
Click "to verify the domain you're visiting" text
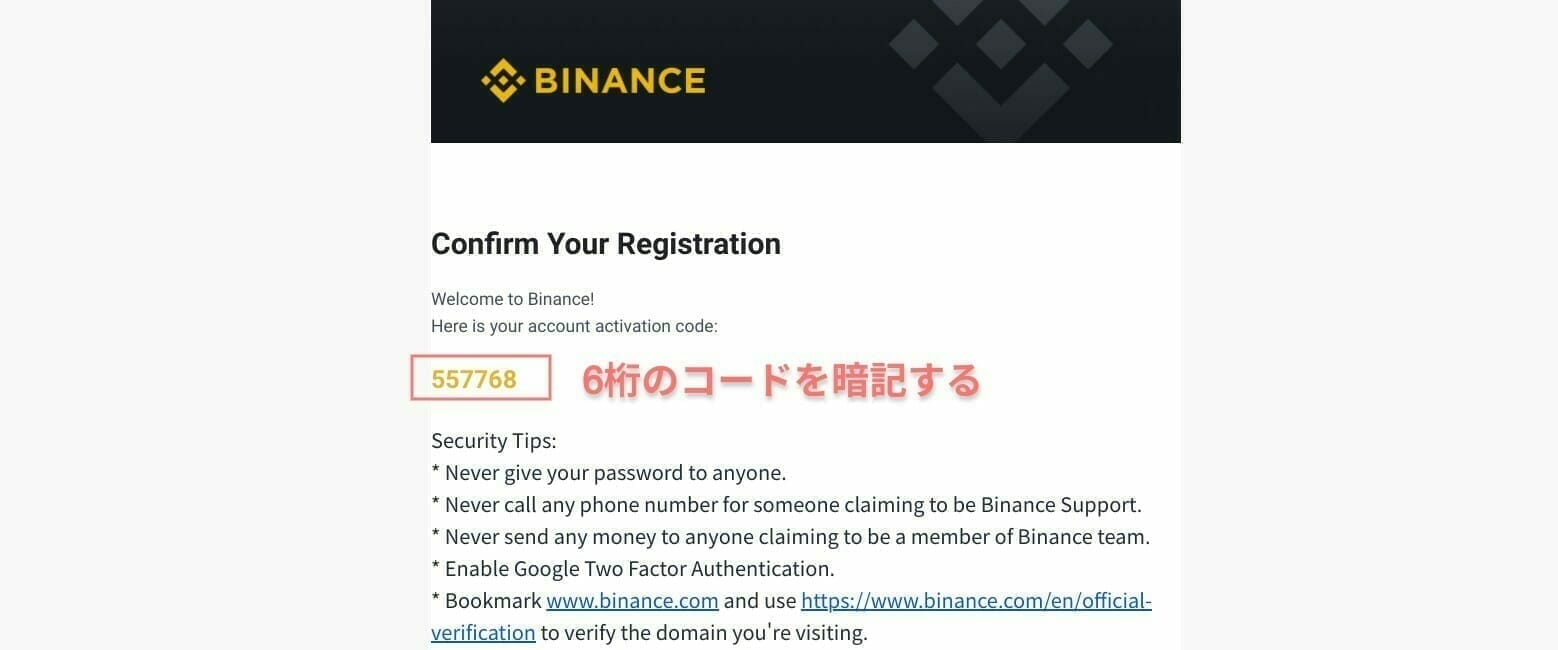704,633
